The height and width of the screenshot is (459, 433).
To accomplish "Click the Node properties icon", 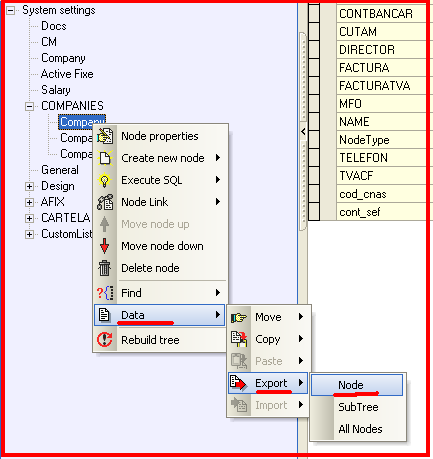I will tap(105, 136).
